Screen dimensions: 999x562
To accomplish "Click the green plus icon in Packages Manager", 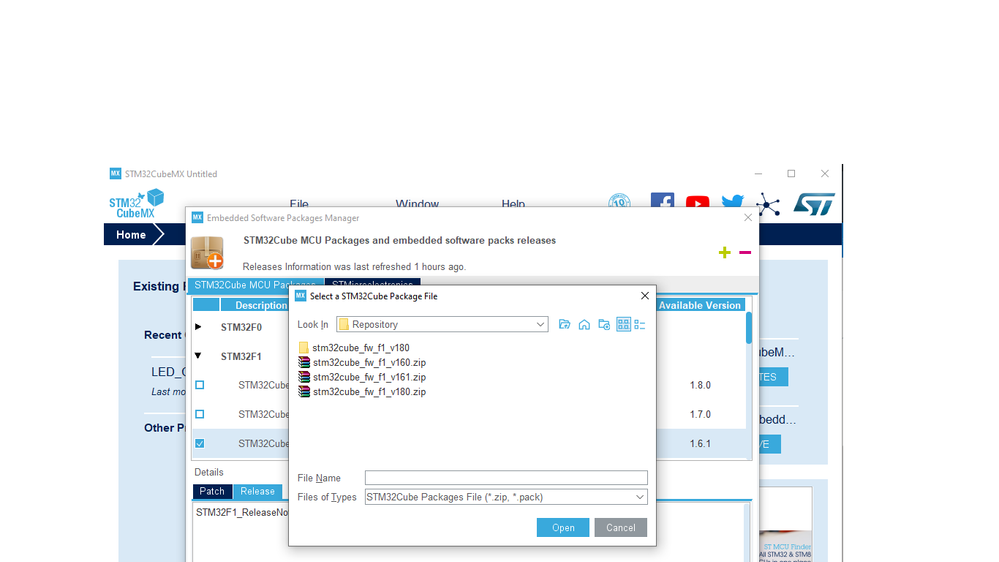I will coord(724,252).
